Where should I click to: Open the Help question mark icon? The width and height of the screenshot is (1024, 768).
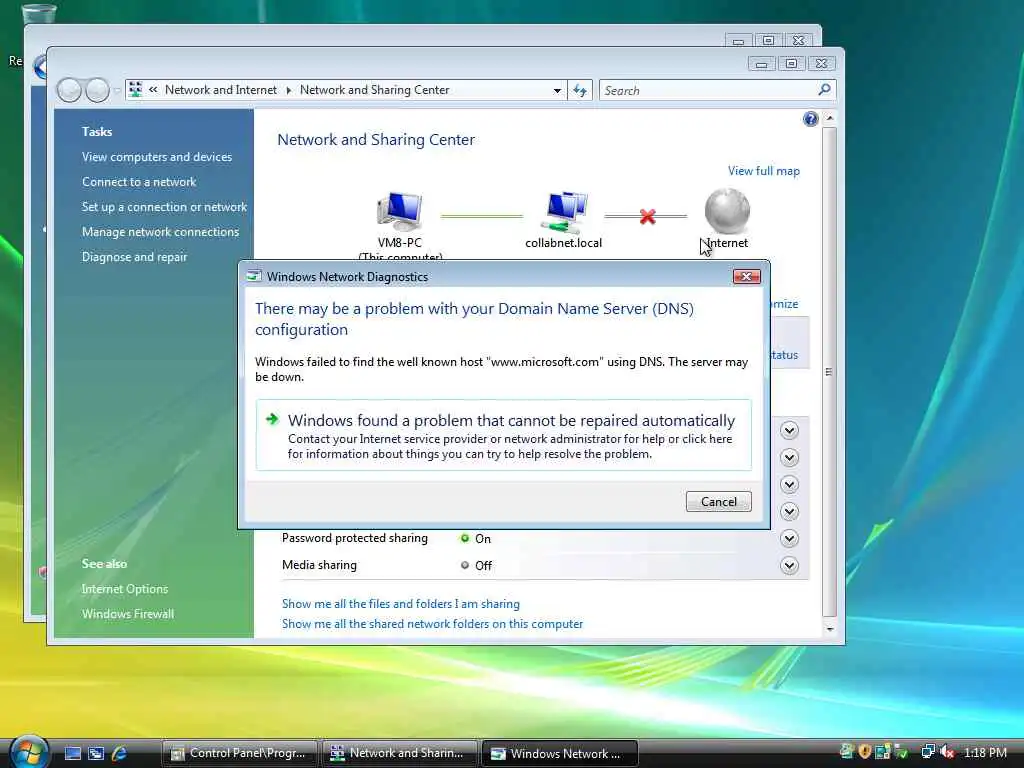[810, 119]
